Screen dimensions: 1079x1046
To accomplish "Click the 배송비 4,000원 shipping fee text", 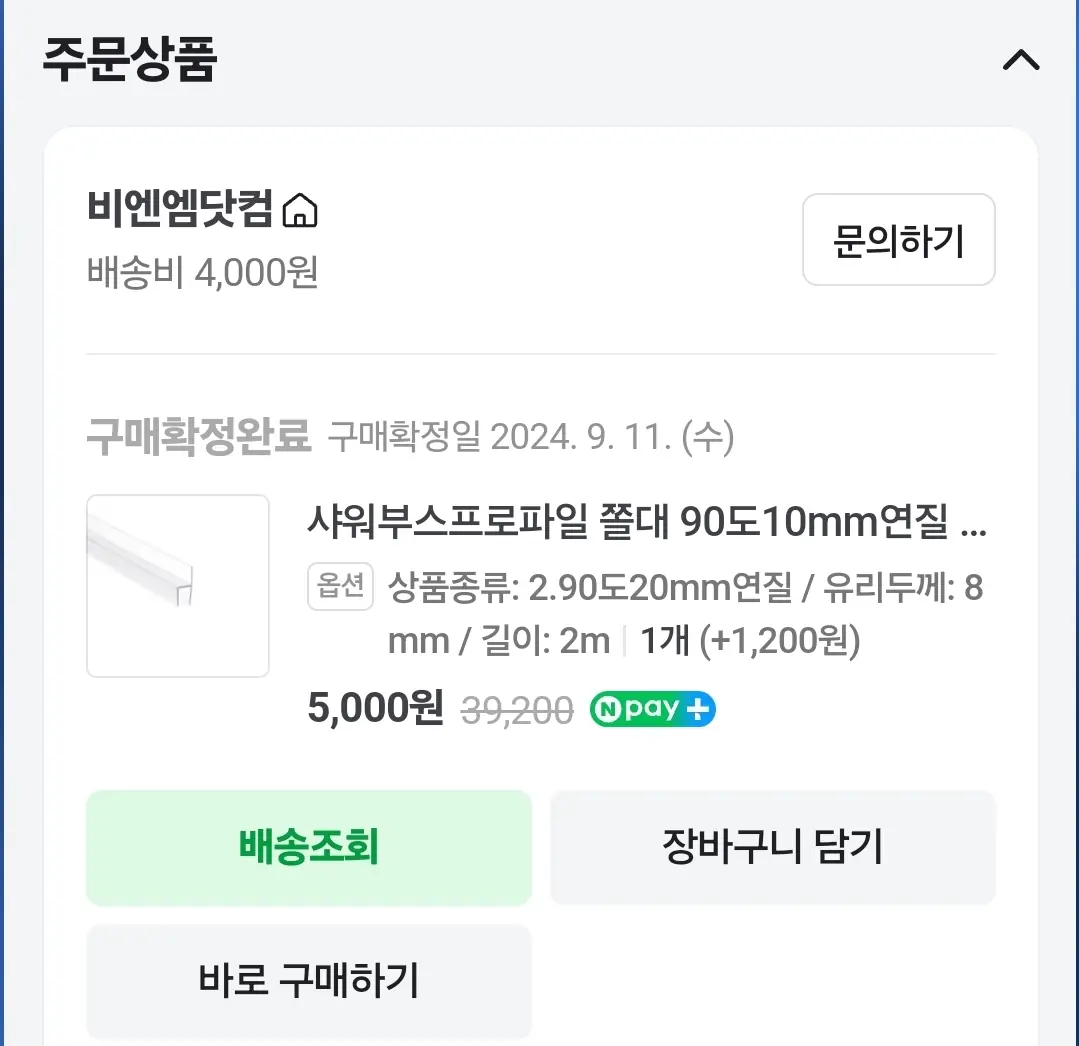I will (203, 272).
